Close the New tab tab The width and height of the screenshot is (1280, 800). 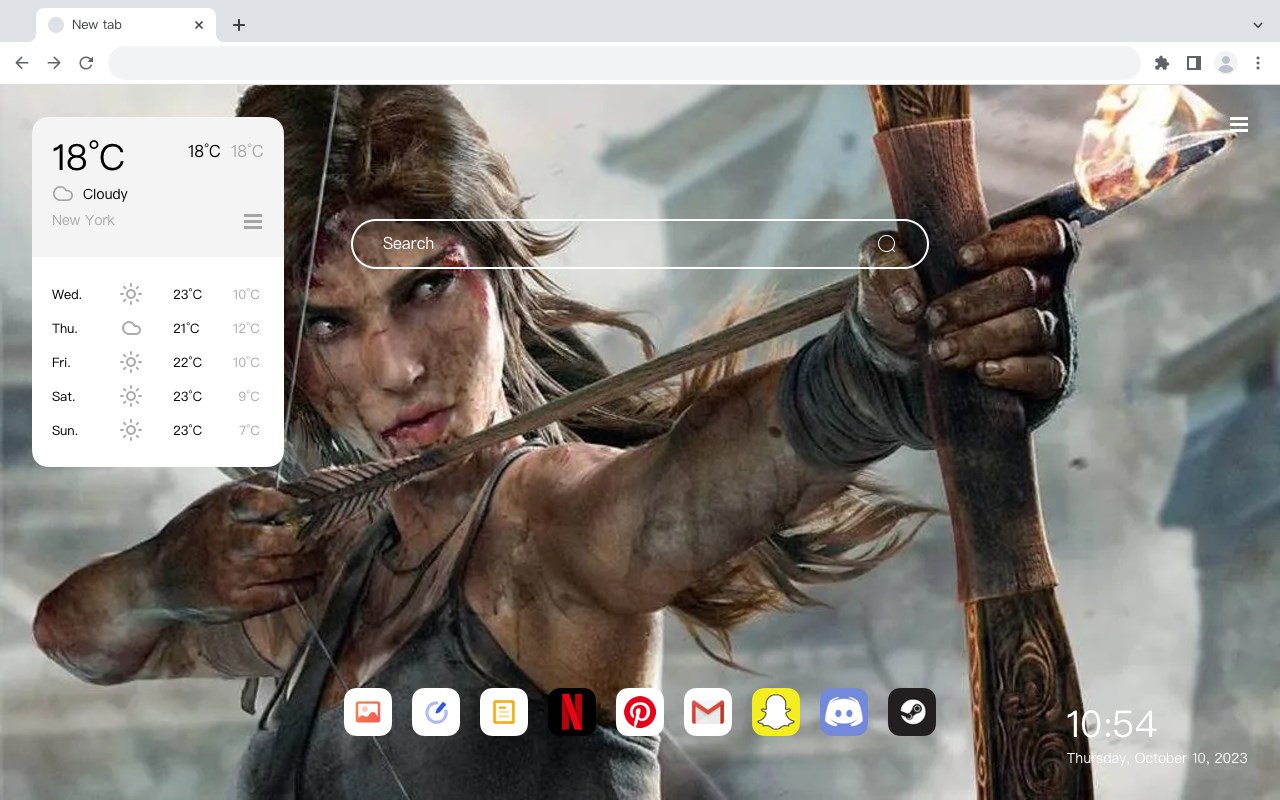coord(199,25)
